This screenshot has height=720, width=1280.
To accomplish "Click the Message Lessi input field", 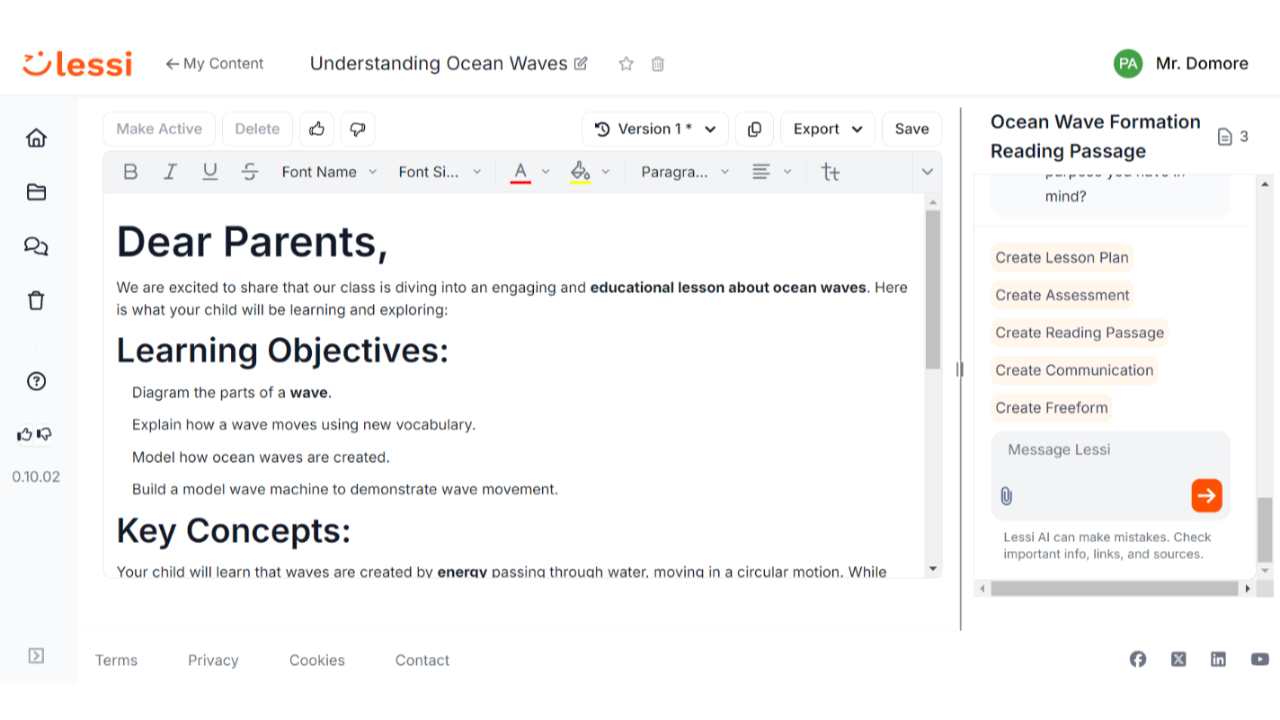I will (1110, 450).
